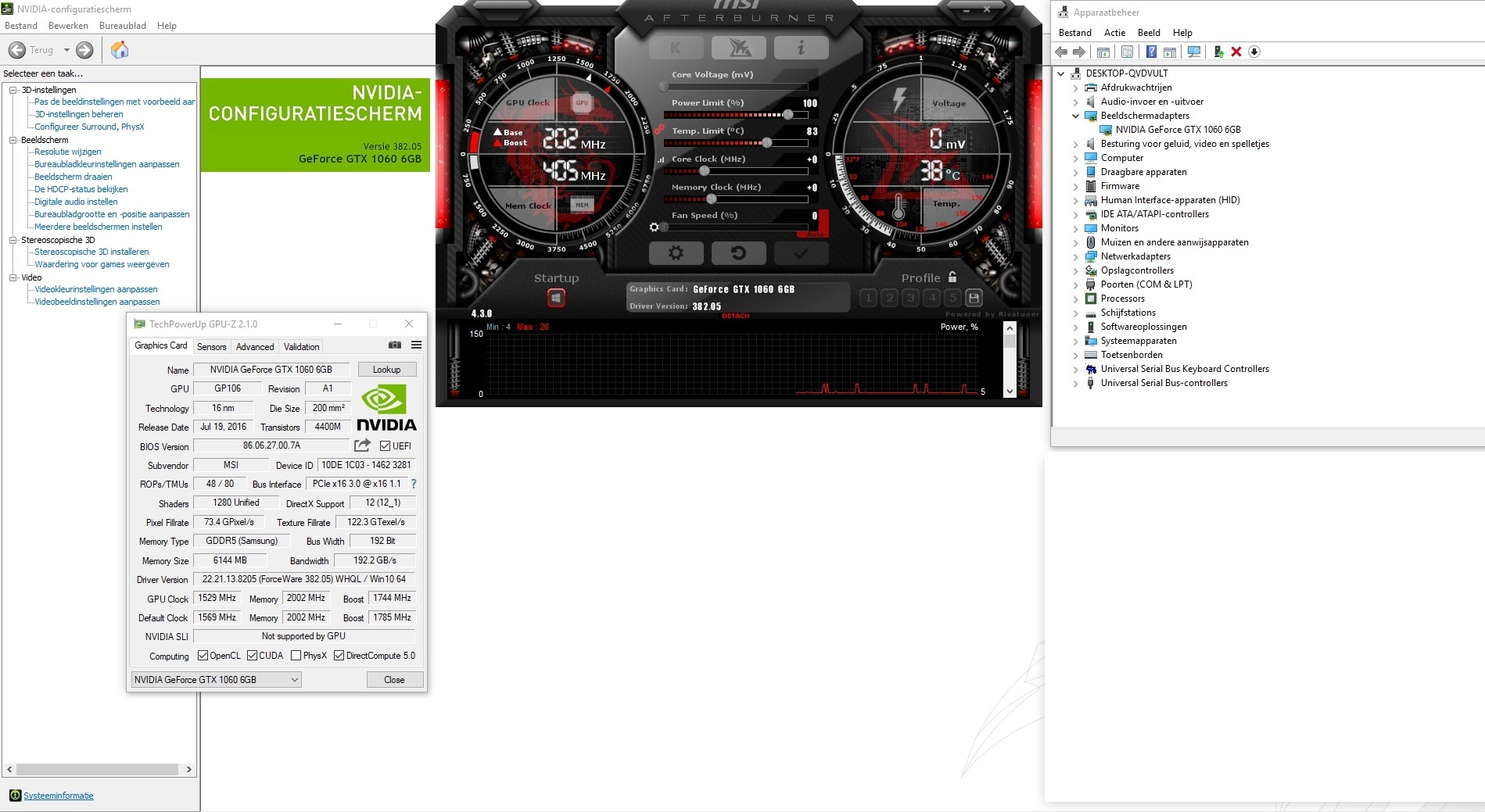The image size is (1485, 812).
Task: Toggle the Afterburner profile lock icon
Action: pyautogui.click(x=952, y=277)
